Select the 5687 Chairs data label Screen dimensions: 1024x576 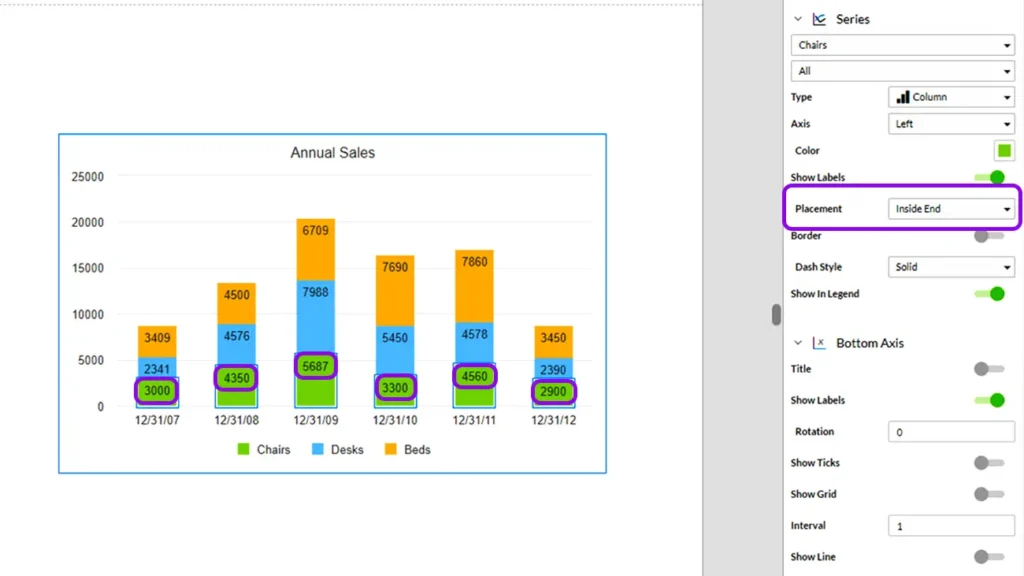point(315,366)
